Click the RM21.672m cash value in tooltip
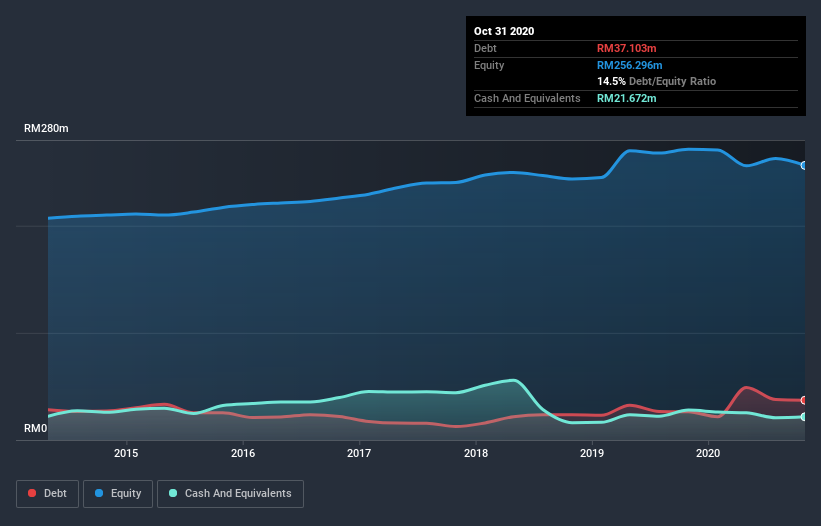 pyautogui.click(x=627, y=98)
